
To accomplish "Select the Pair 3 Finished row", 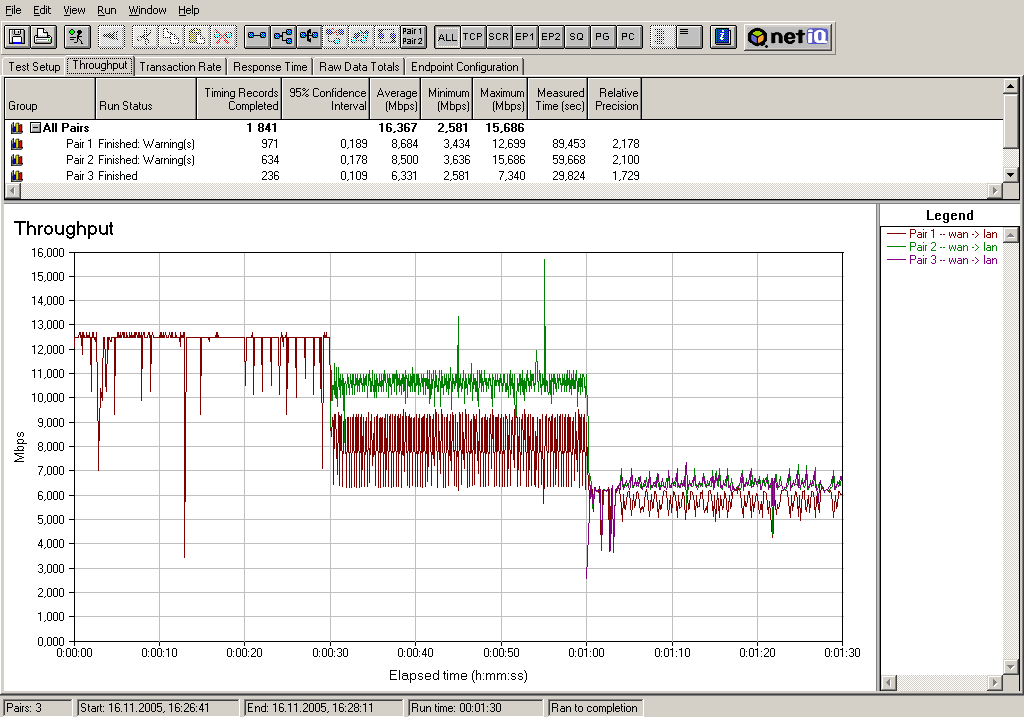I will point(102,176).
